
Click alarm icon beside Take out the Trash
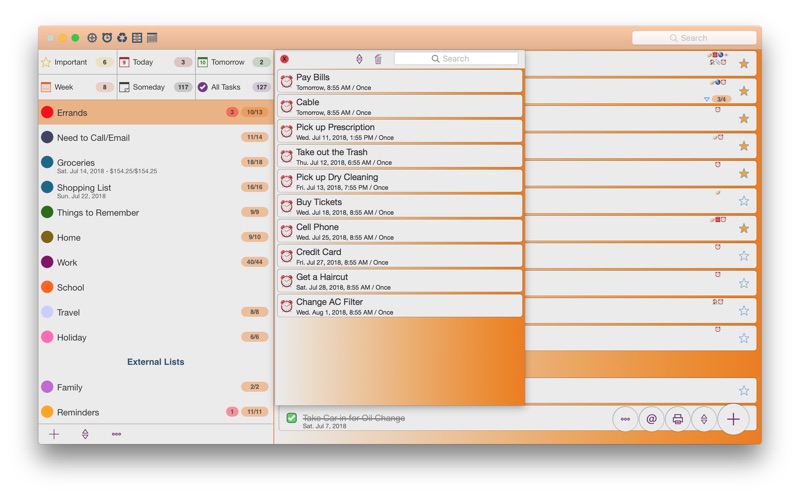click(287, 157)
